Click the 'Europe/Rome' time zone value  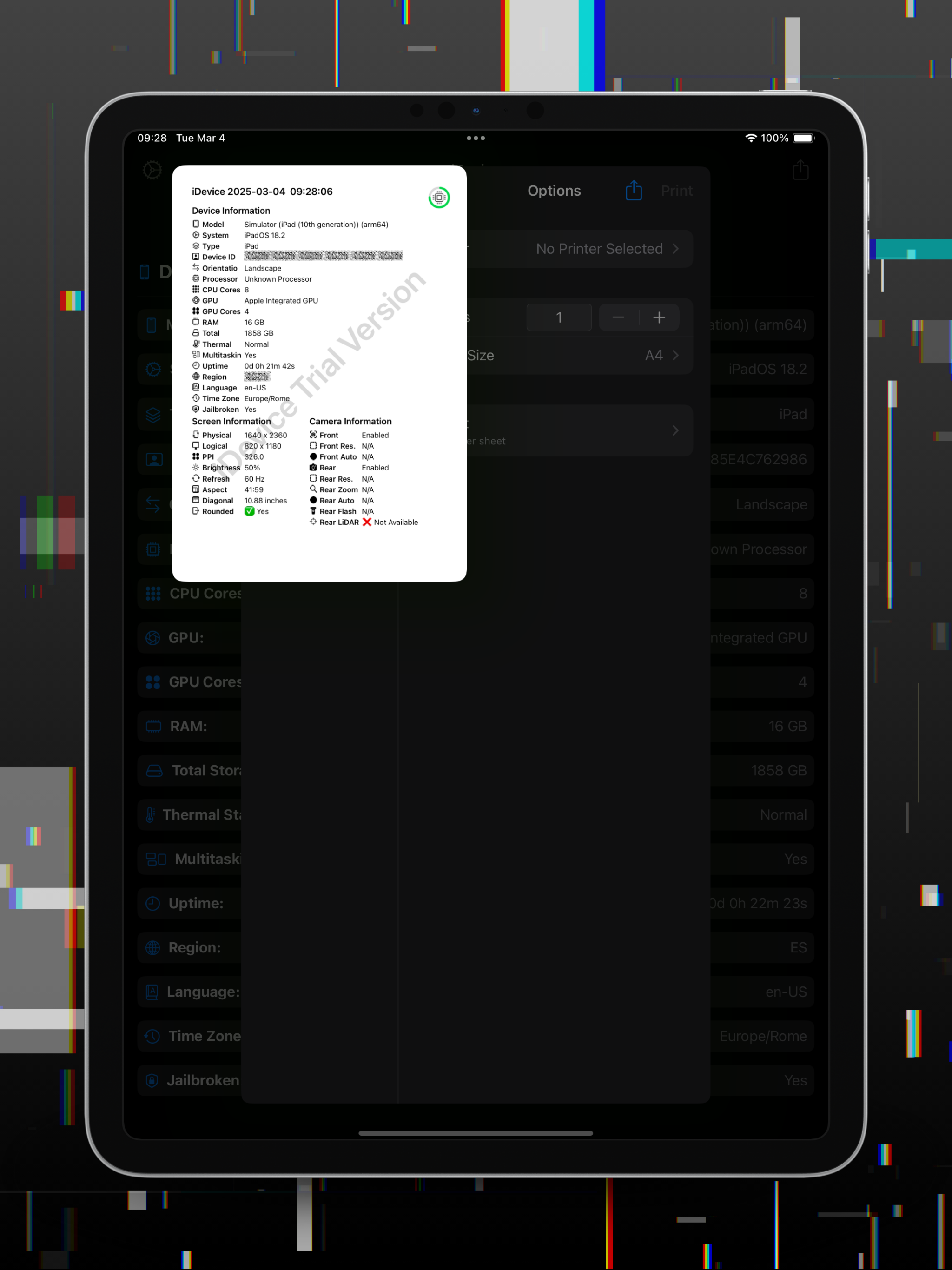[x=763, y=1036]
